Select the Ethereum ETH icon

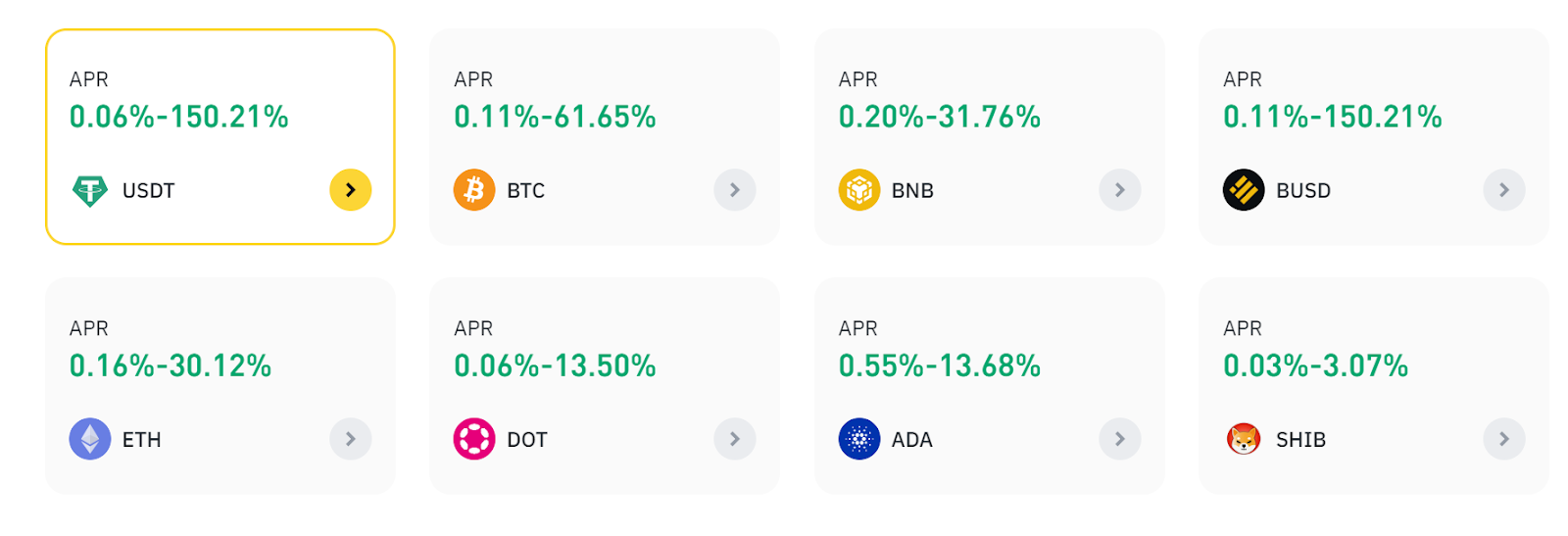click(90, 439)
